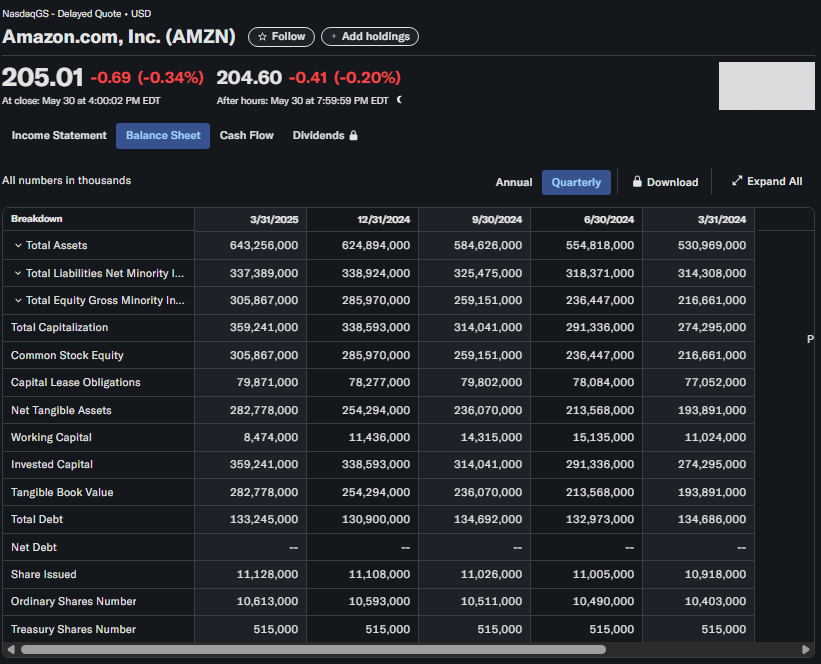Click the scrollbar left arrow
The image size is (821, 664).
click(10, 649)
